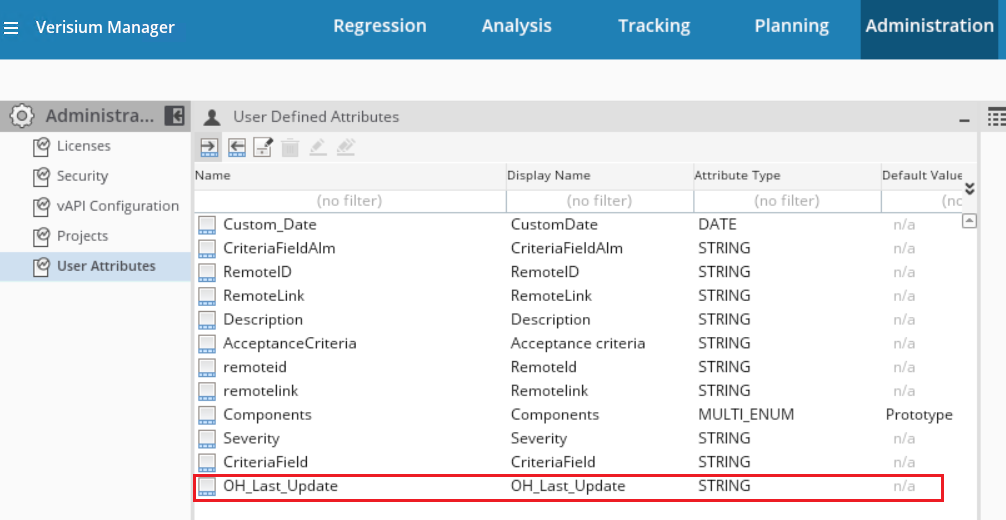1006x520 pixels.
Task: Click the delete trash can icon
Action: click(x=290, y=148)
